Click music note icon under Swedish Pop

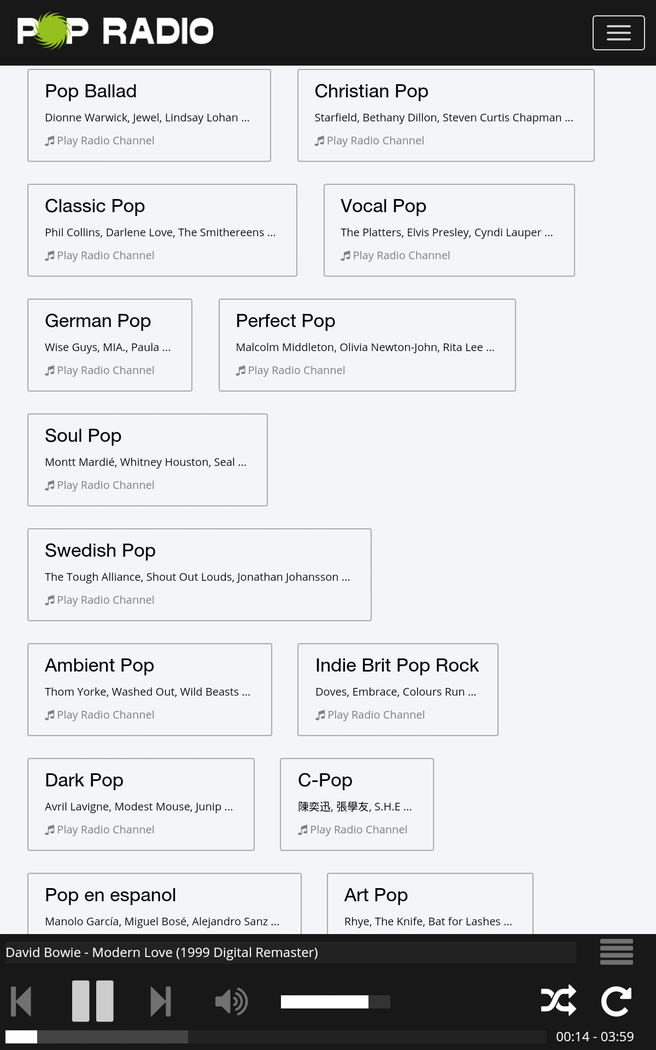click(x=50, y=601)
